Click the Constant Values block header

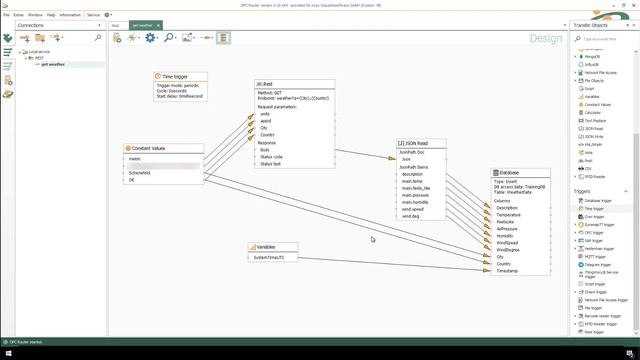point(163,148)
